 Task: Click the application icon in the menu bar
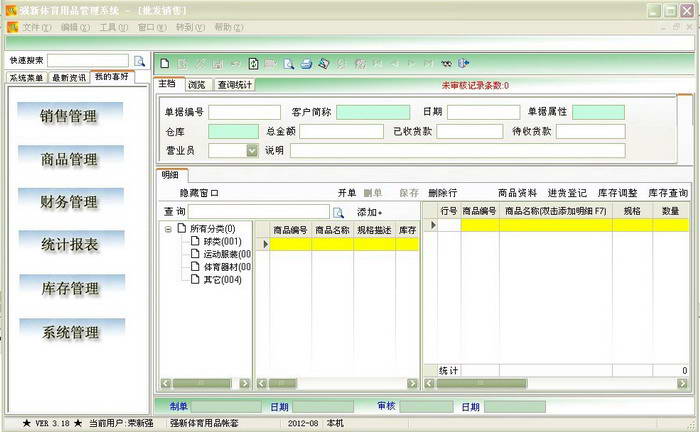(x=12, y=27)
